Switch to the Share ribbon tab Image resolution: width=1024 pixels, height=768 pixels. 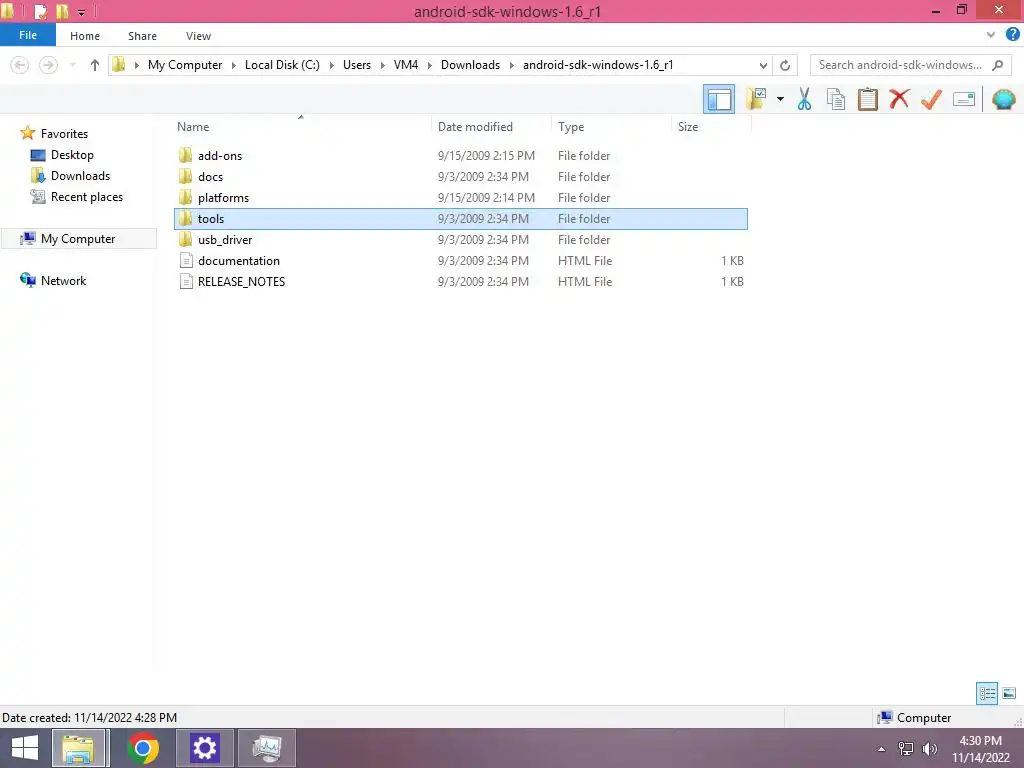(x=142, y=36)
